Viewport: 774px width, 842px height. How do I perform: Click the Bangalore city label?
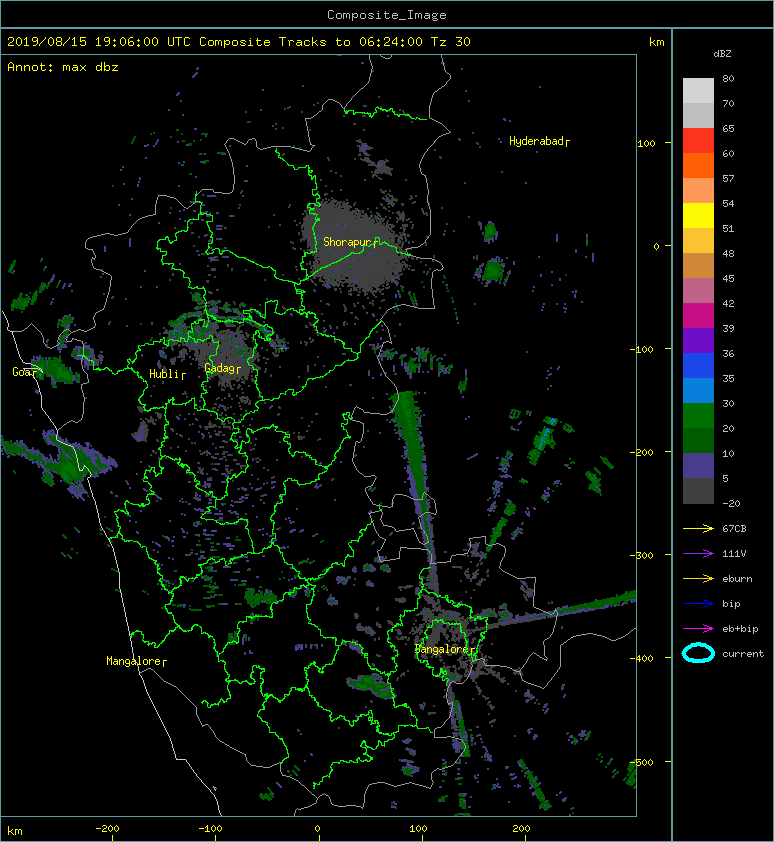pyautogui.click(x=445, y=649)
